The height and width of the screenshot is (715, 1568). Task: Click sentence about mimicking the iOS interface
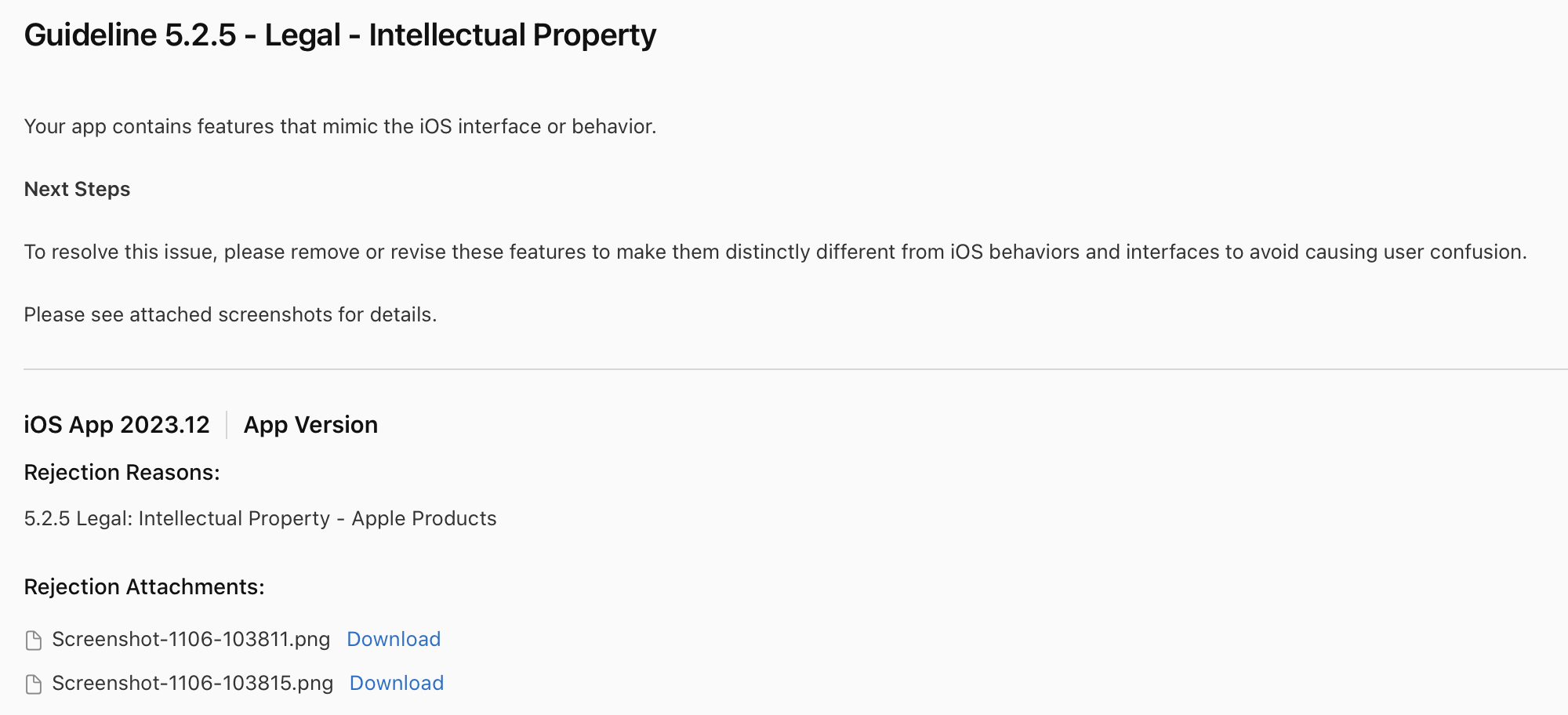click(x=340, y=127)
